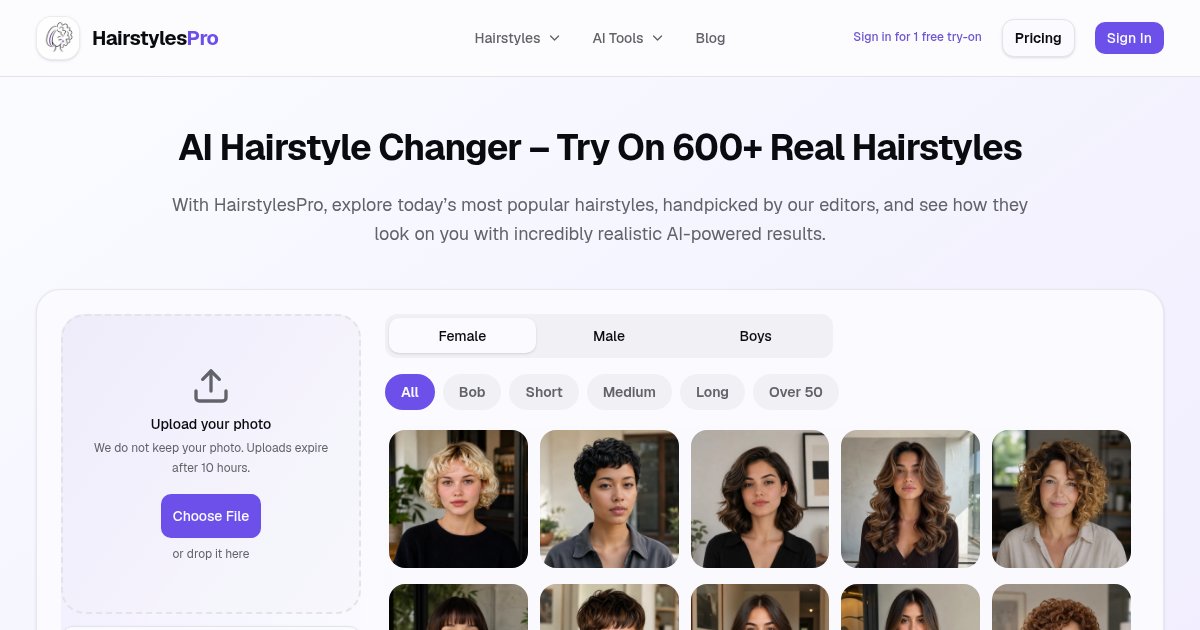Select the Medium filter chip

629,392
